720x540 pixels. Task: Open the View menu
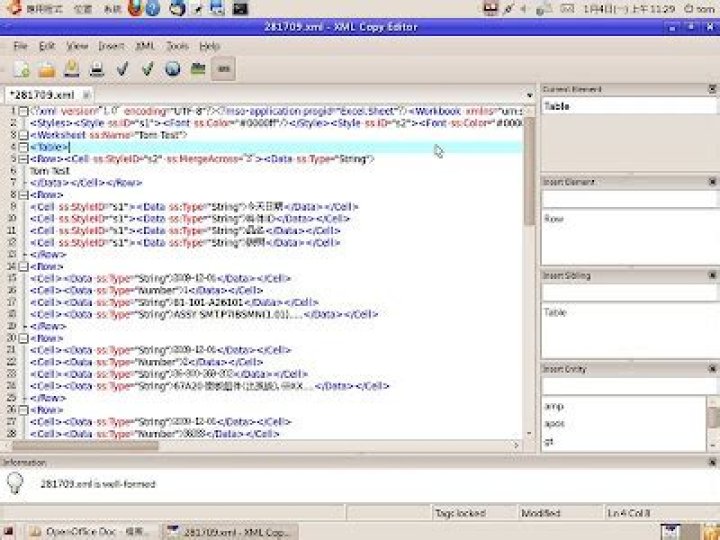(77, 46)
